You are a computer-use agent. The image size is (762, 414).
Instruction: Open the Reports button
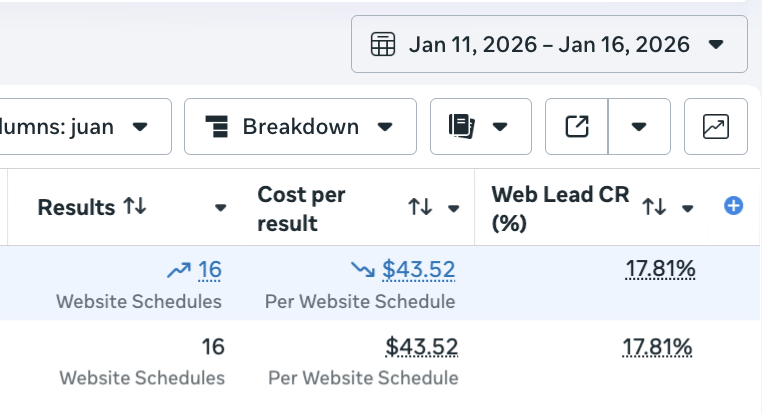pos(477,127)
